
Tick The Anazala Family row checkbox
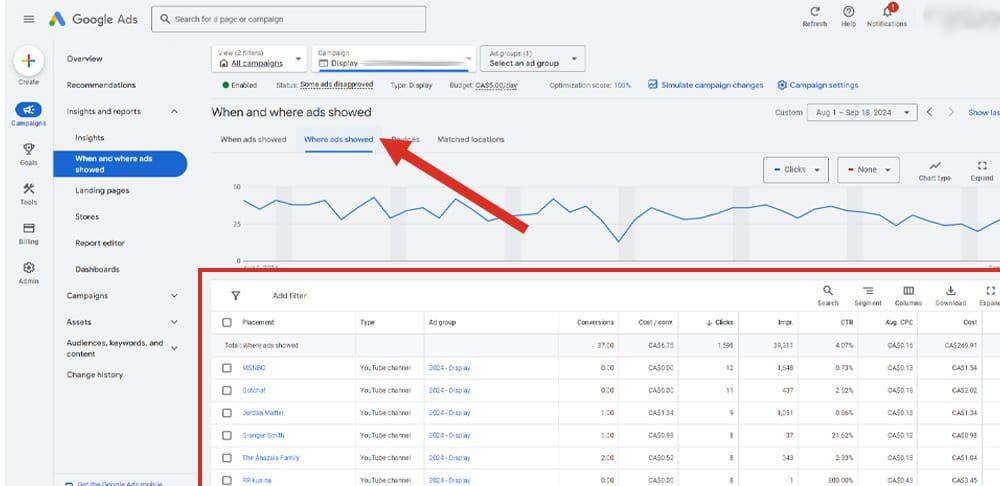pyautogui.click(x=227, y=458)
